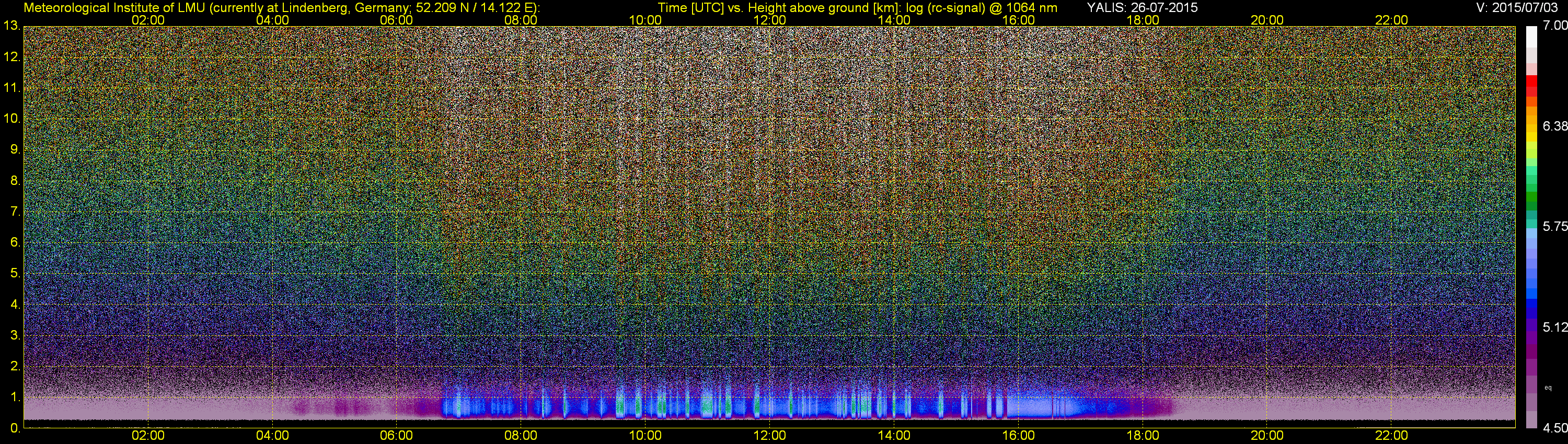Click the 11. height axis label
This screenshot has height=444, width=1568.
coord(11,88)
